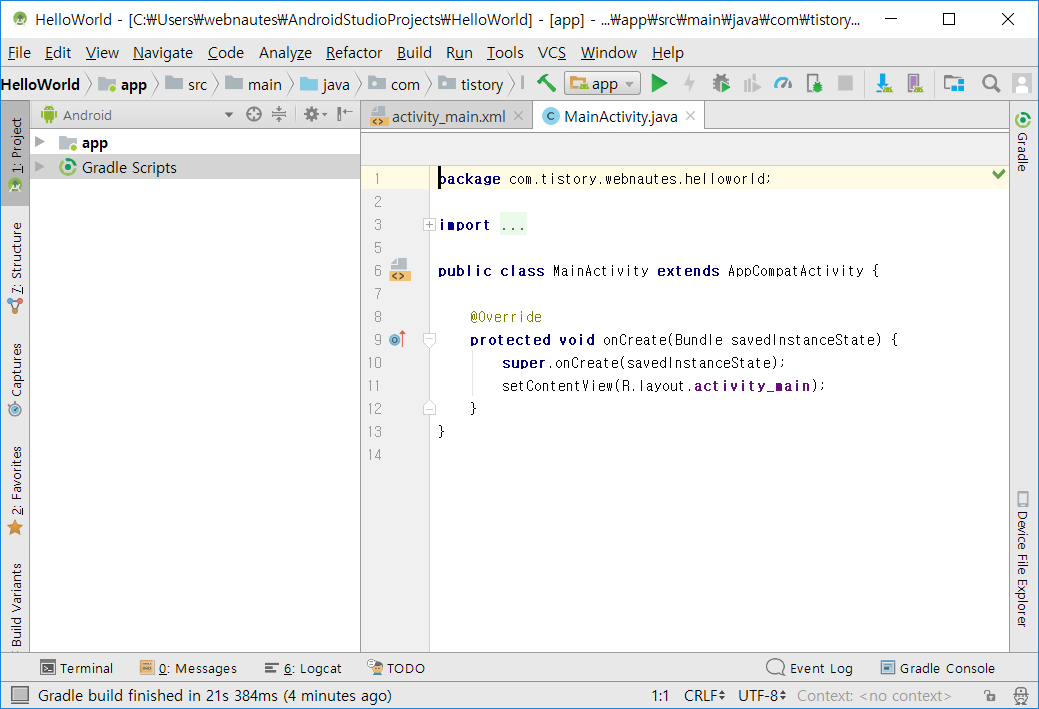Click the Search Everywhere magnifier

[991, 83]
